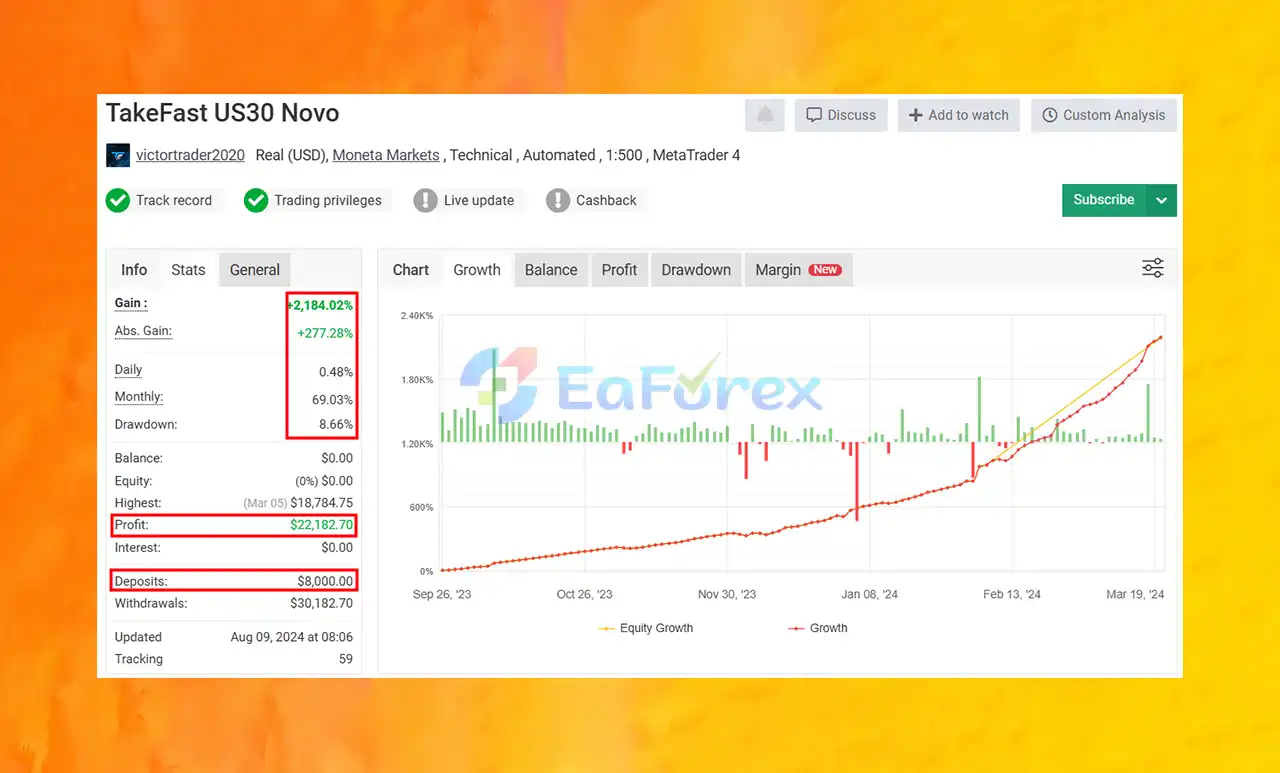Click the victortrader2020 avatar image
Screen dimensions: 1280x773
click(118, 155)
